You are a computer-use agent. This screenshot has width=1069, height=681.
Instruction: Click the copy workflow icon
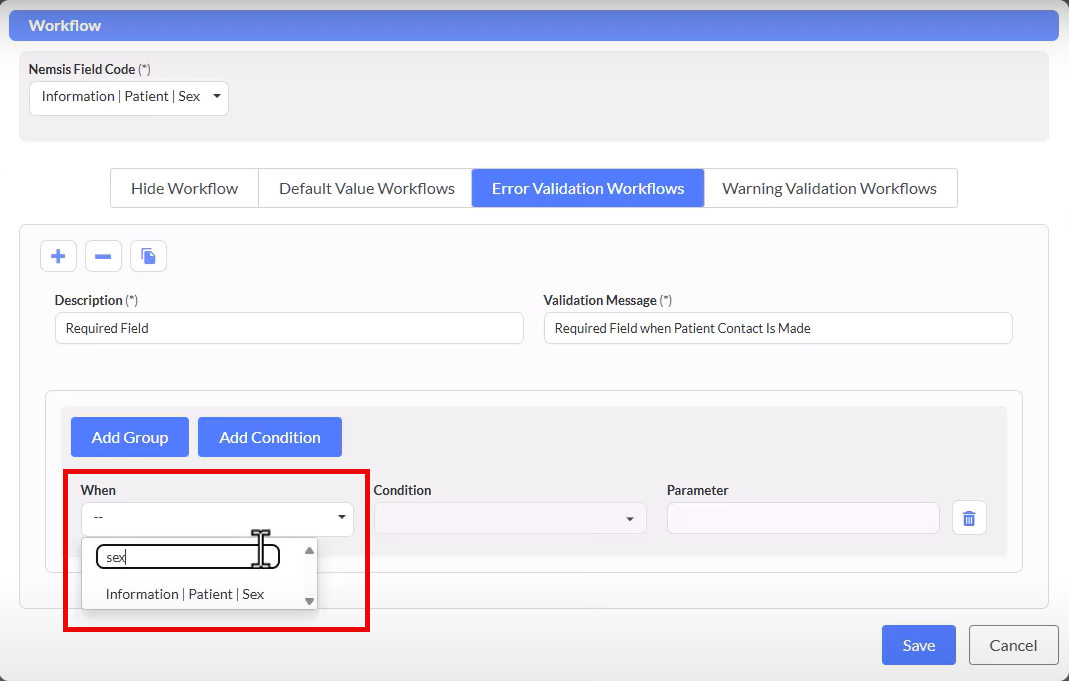pos(148,257)
